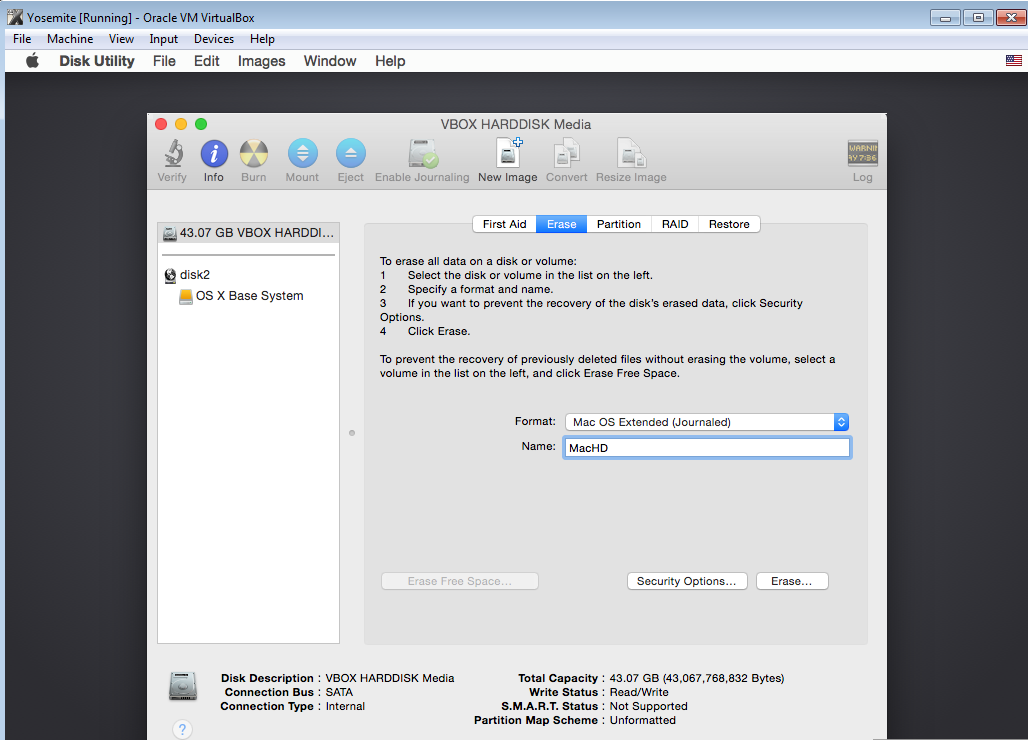Click the Resize Image toolbar icon
Screen dimensions: 1028x740
[631, 153]
